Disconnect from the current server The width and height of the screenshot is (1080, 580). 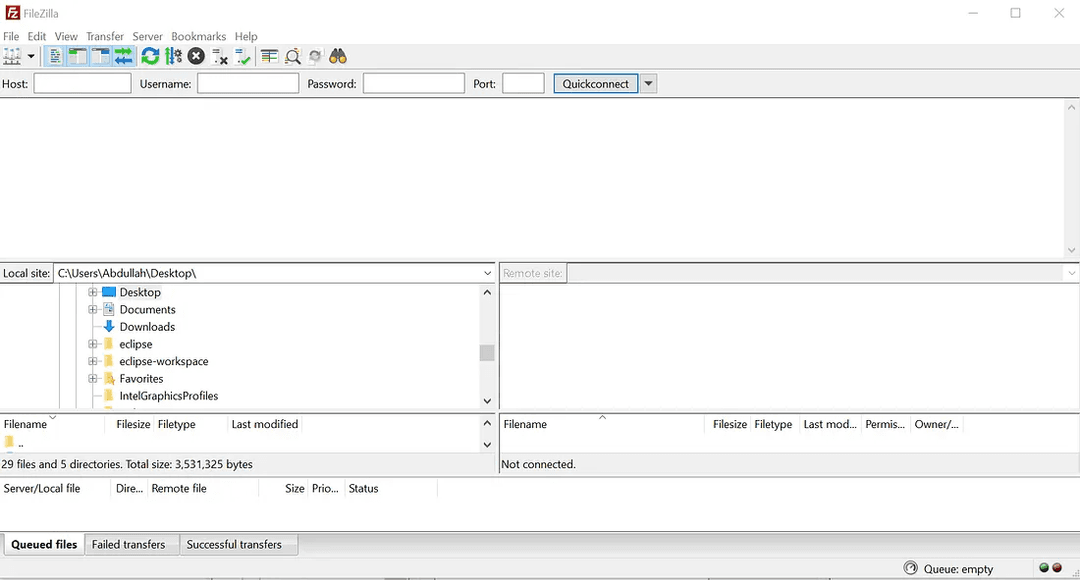pyautogui.click(x=220, y=56)
